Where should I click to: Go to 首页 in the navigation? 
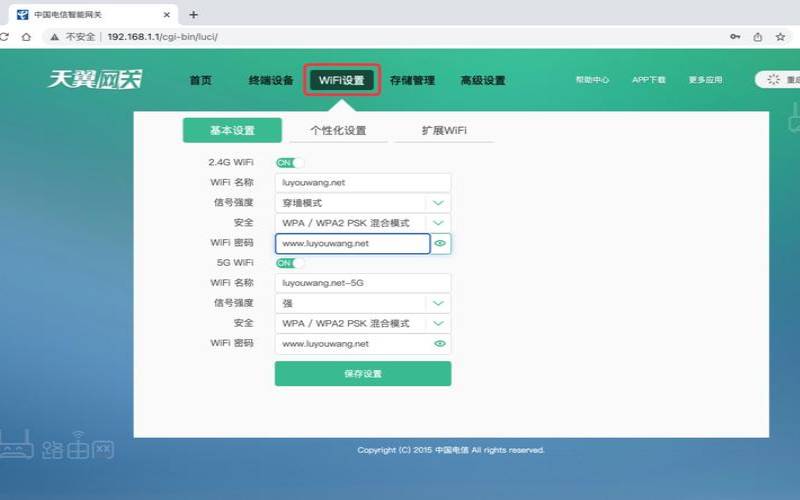click(201, 80)
